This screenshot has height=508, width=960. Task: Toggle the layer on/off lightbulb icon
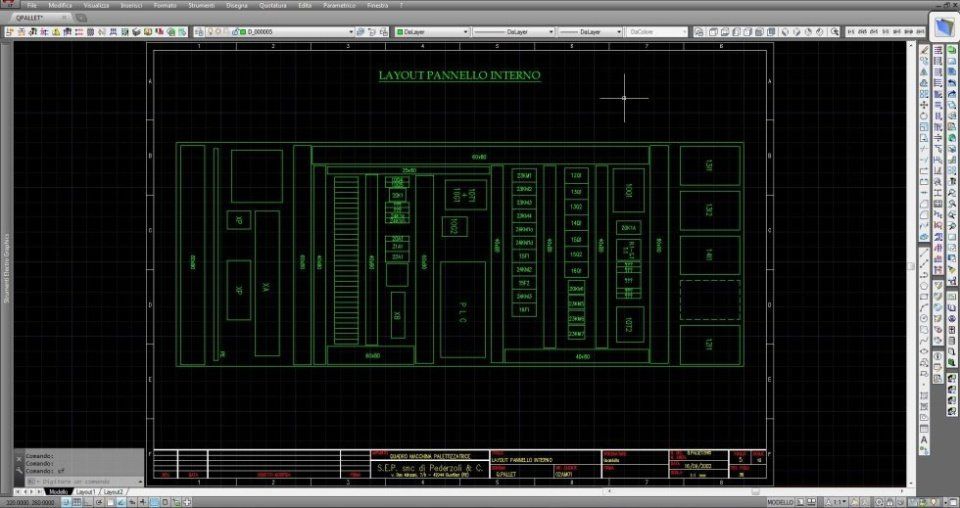tap(211, 32)
